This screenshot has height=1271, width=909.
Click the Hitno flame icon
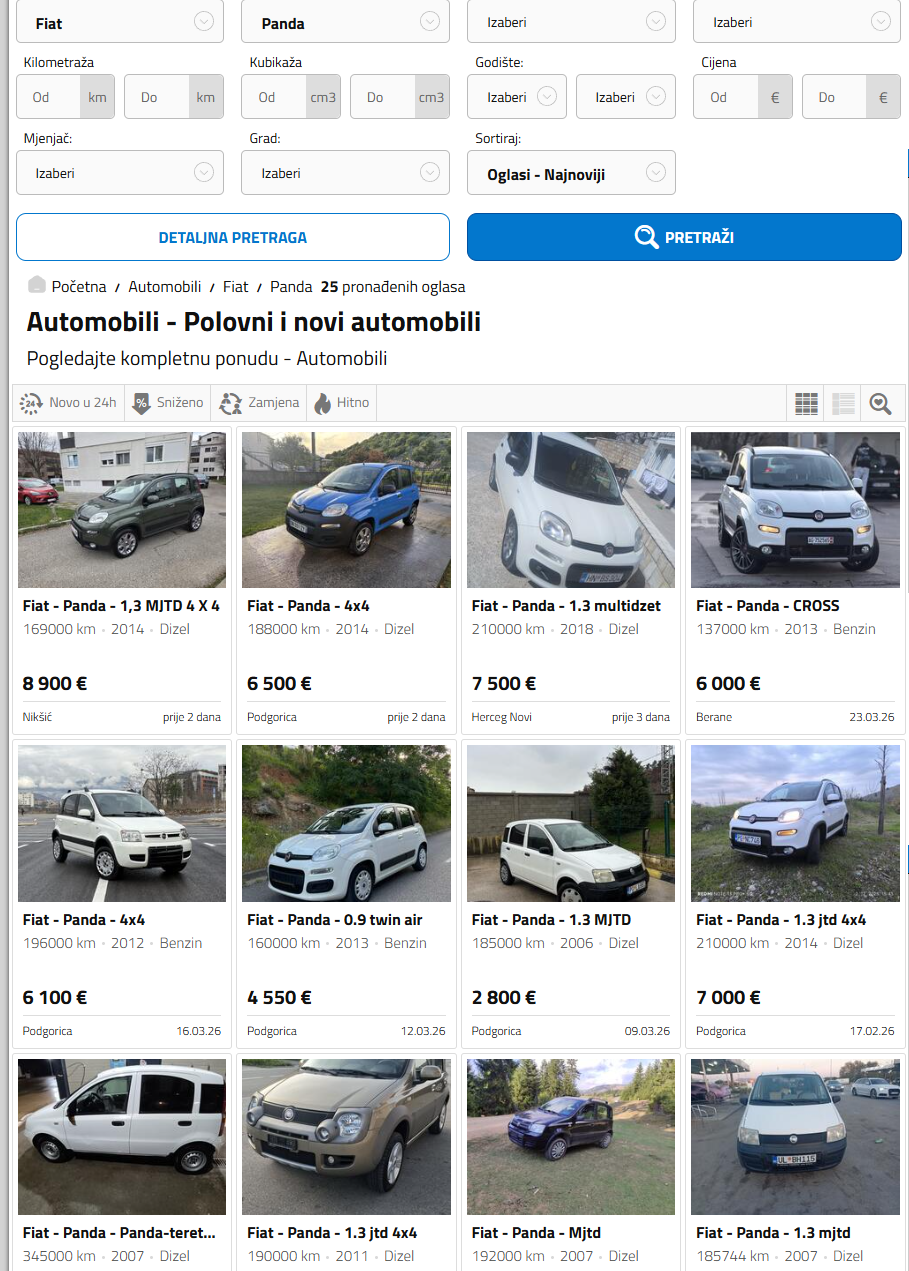pos(322,403)
